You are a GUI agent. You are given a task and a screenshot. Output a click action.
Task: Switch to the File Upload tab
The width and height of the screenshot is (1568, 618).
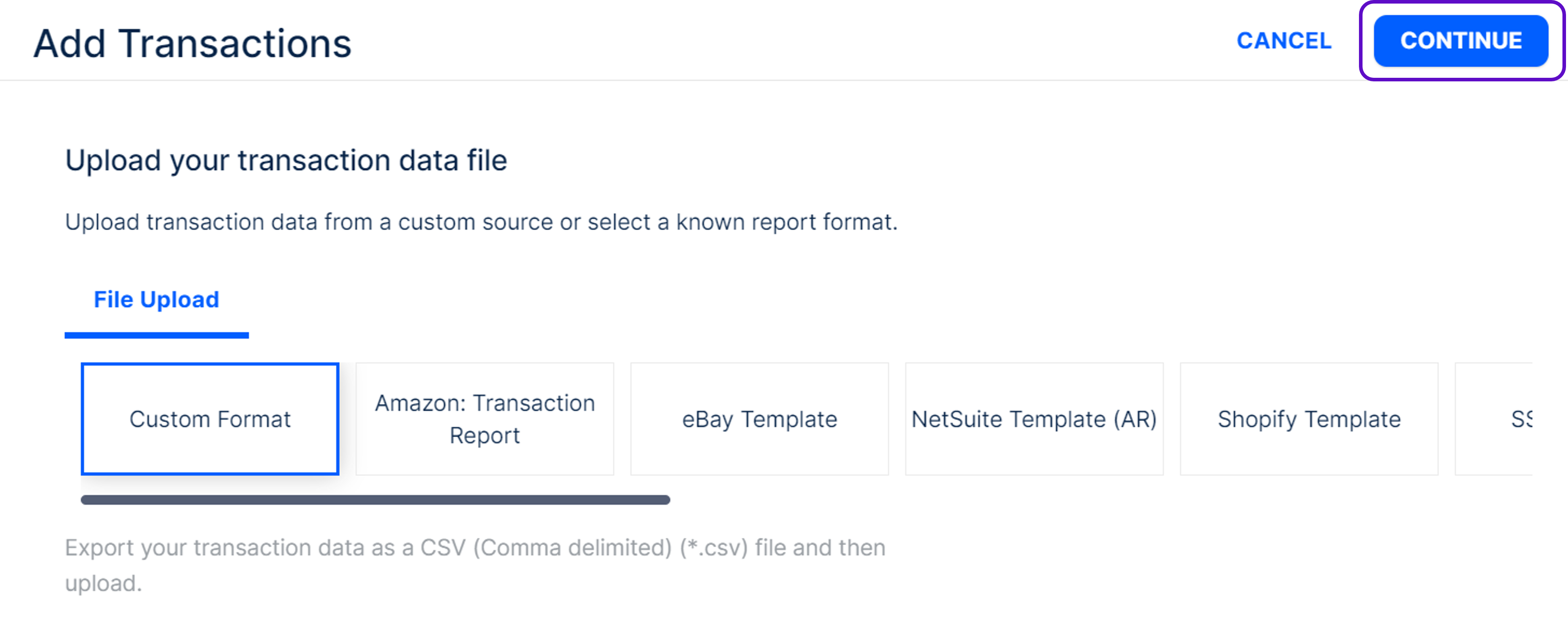156,300
